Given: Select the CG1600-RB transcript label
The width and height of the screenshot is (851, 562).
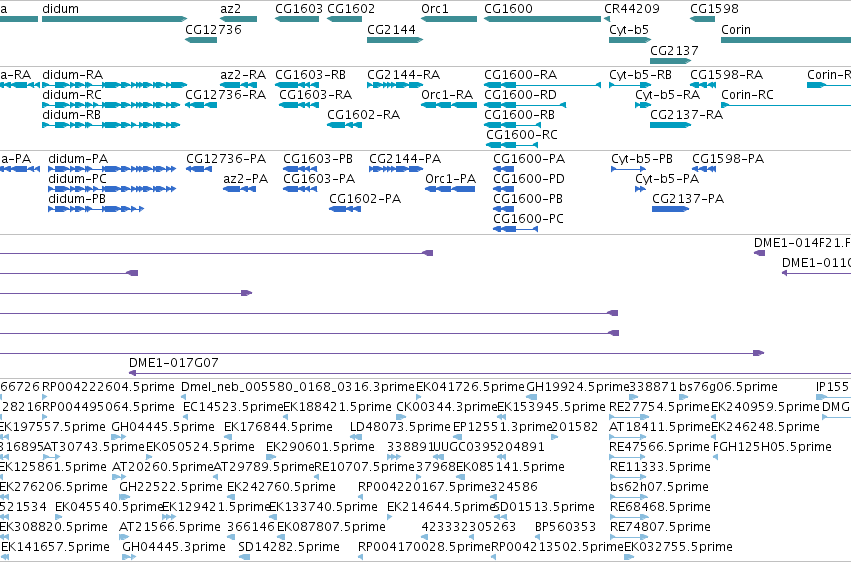Looking at the screenshot, I should point(519,115).
